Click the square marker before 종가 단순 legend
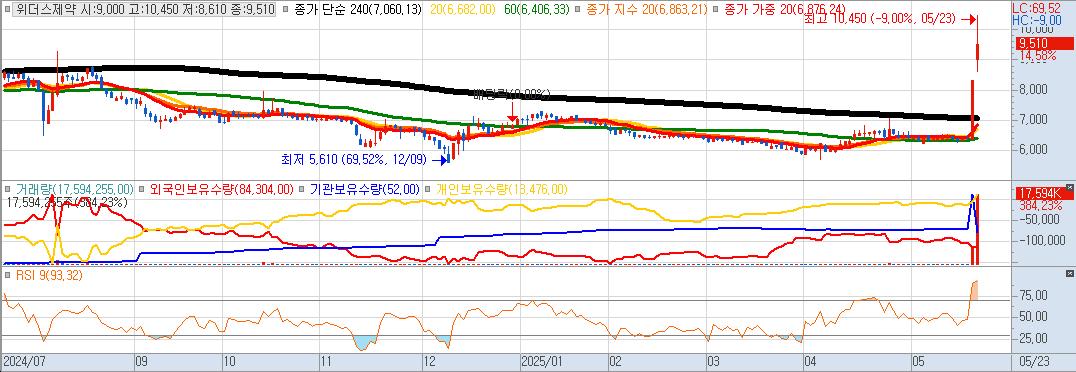The width and height of the screenshot is (1076, 372). 286,10
